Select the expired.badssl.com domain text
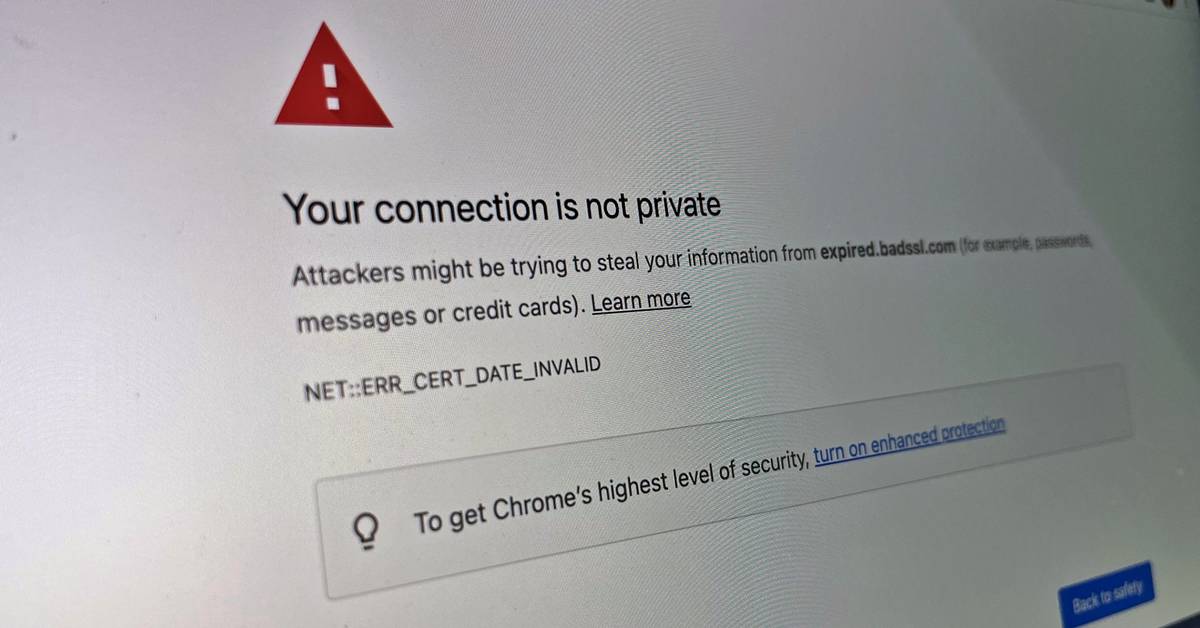This screenshot has height=628, width=1200. click(x=885, y=251)
